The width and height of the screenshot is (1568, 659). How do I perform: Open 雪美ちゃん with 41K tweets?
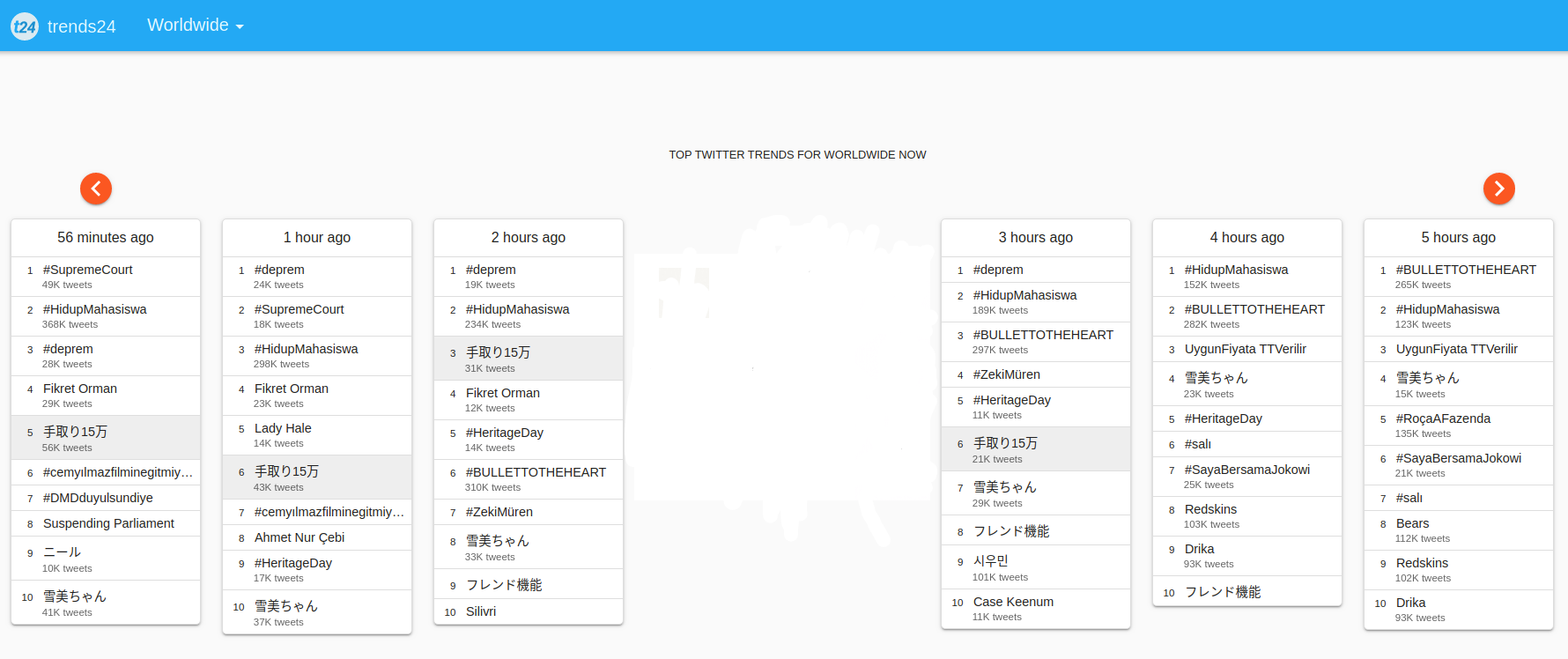[x=75, y=596]
